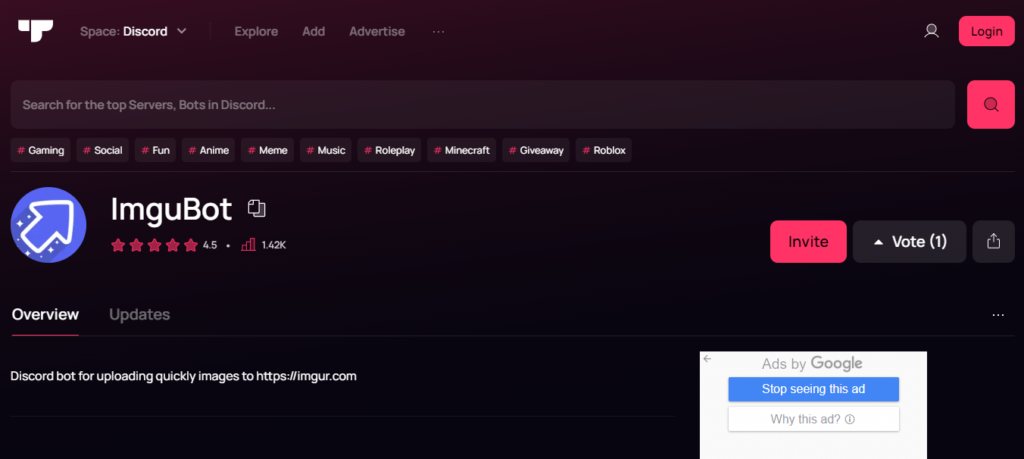1024x459 pixels.
Task: Click the Login button
Action: point(986,31)
